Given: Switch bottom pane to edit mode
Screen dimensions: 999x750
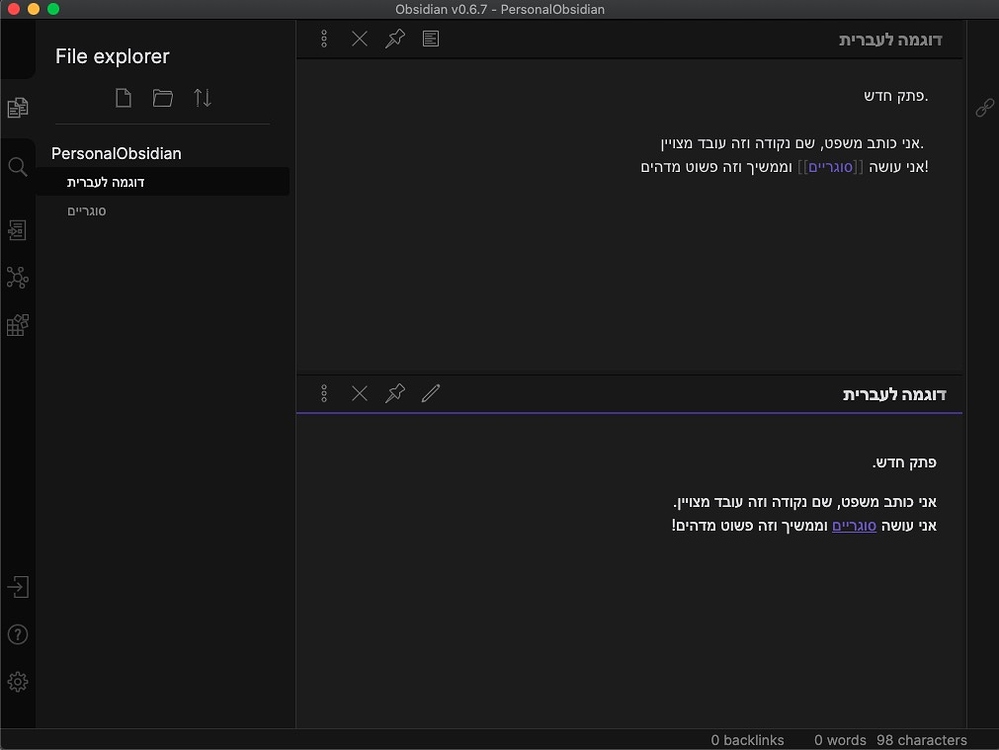Looking at the screenshot, I should [x=431, y=393].
